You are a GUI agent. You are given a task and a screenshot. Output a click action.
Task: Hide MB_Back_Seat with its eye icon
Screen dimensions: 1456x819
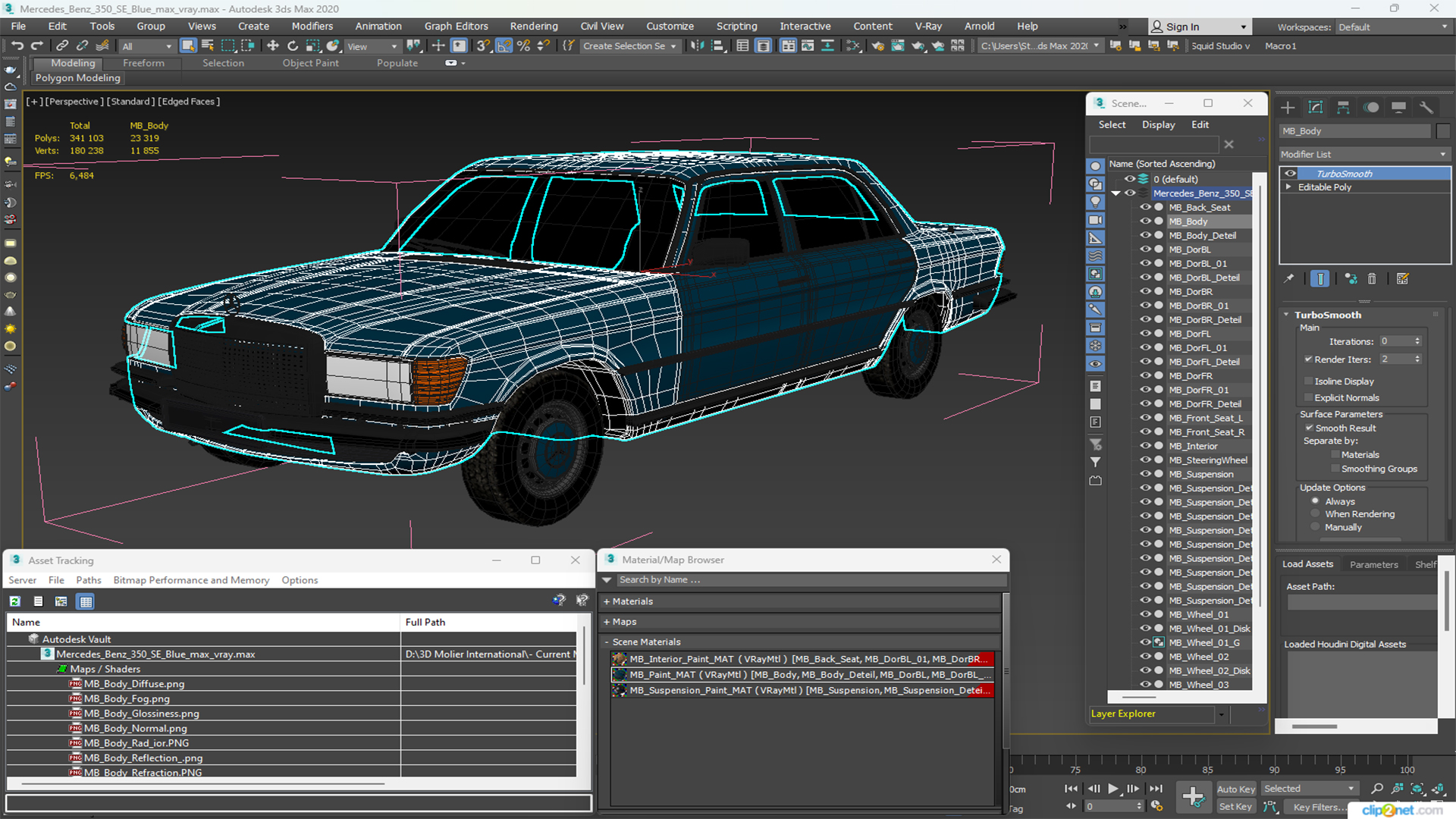pos(1145,207)
